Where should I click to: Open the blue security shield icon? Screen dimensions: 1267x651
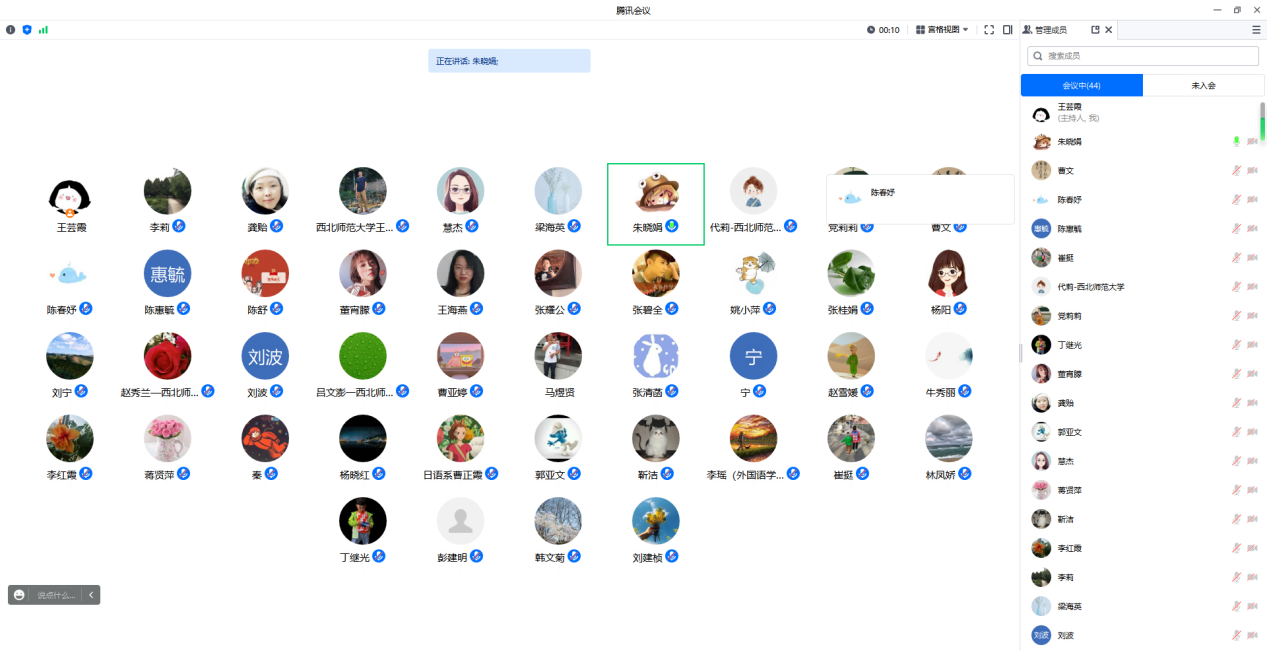point(27,30)
